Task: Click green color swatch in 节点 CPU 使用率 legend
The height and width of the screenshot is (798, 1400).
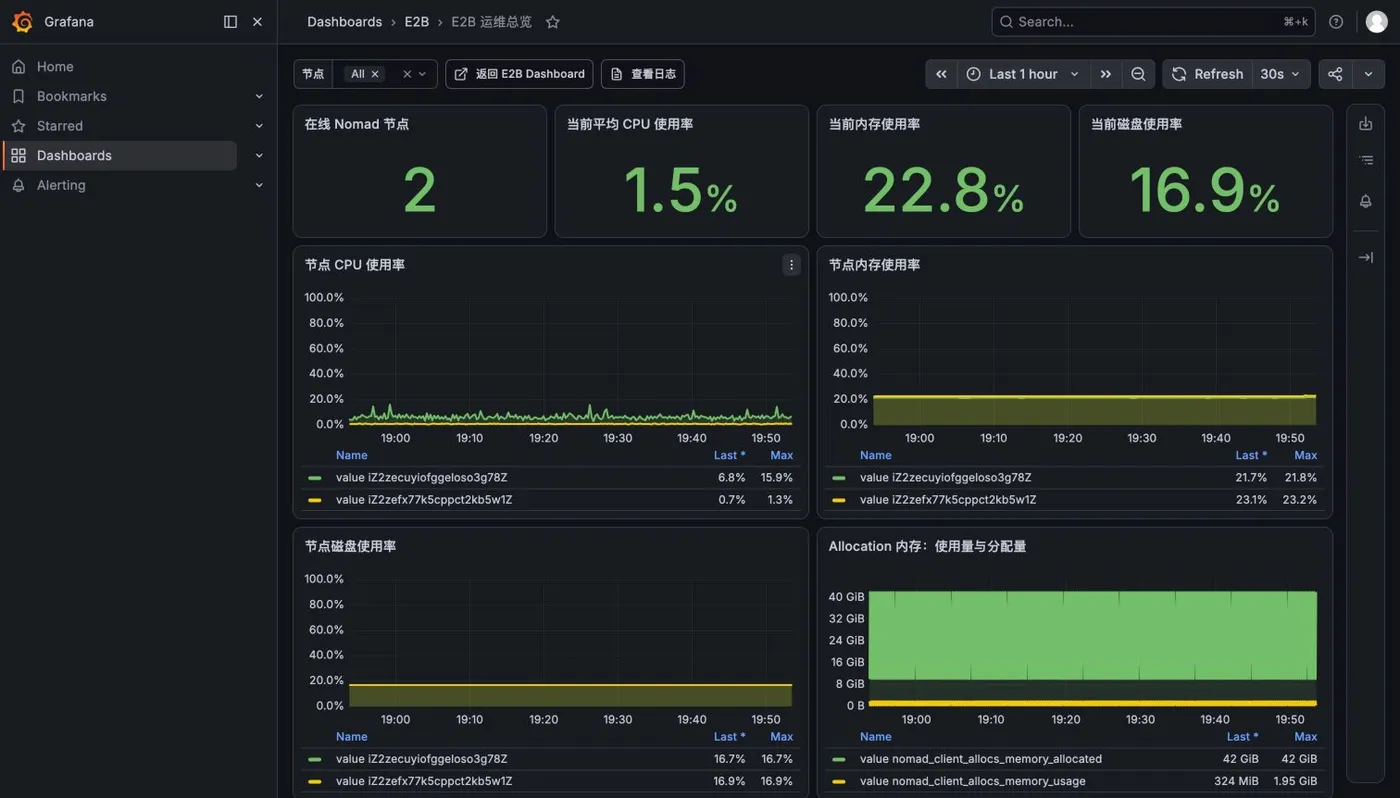Action: pyautogui.click(x=315, y=478)
